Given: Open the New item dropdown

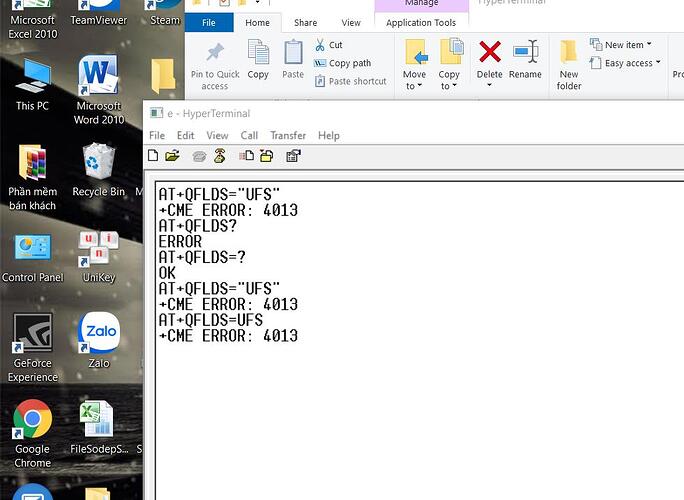Looking at the screenshot, I should click(620, 44).
